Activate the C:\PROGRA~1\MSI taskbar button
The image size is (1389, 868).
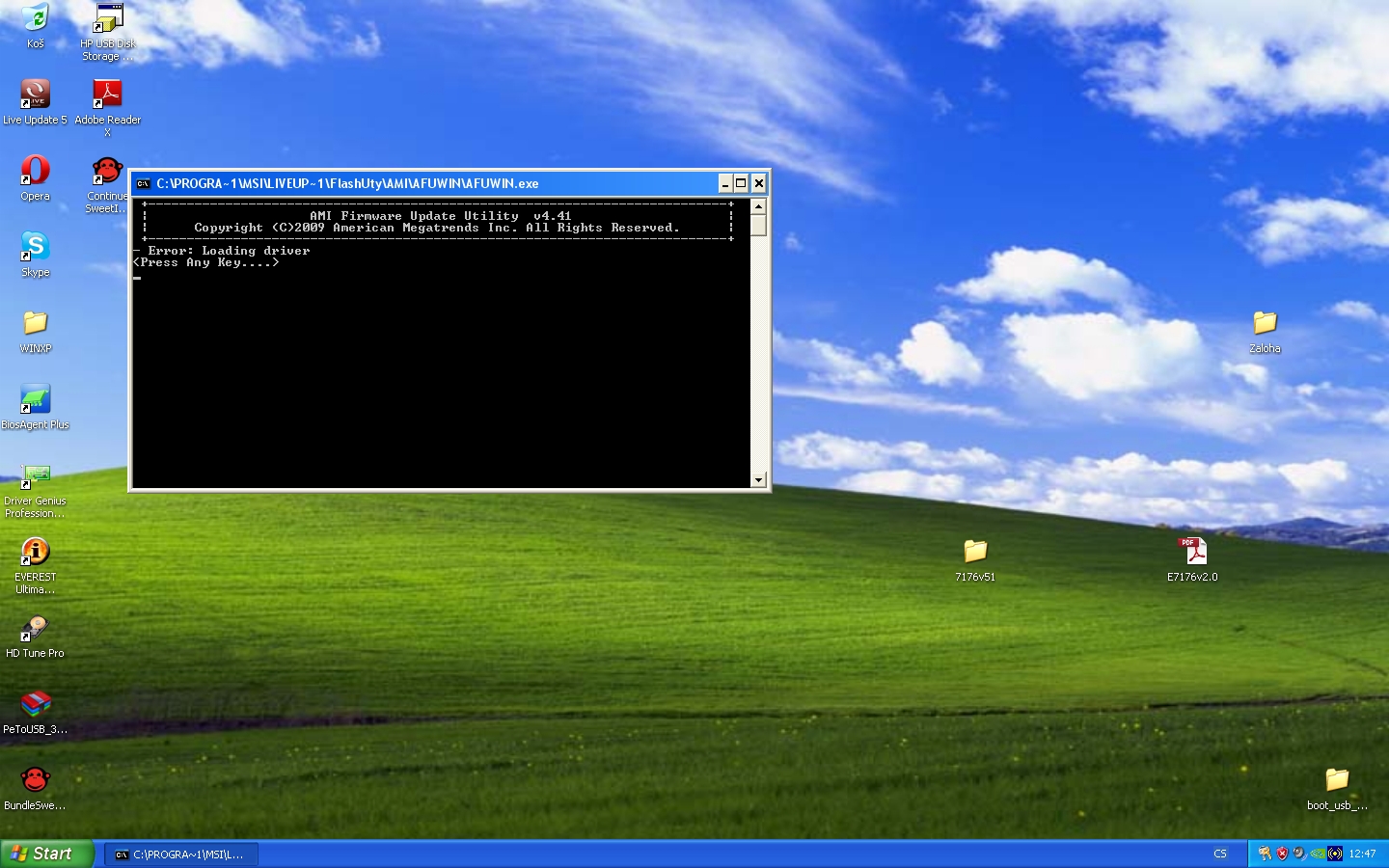(x=181, y=854)
